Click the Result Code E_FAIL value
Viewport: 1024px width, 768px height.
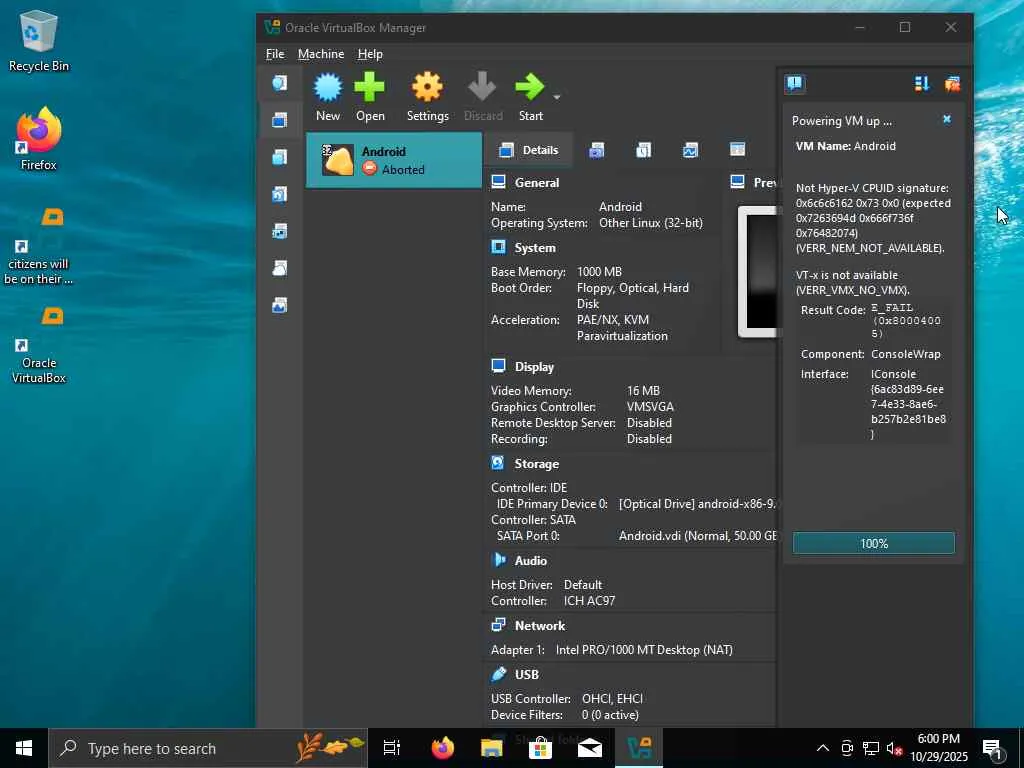[905, 321]
